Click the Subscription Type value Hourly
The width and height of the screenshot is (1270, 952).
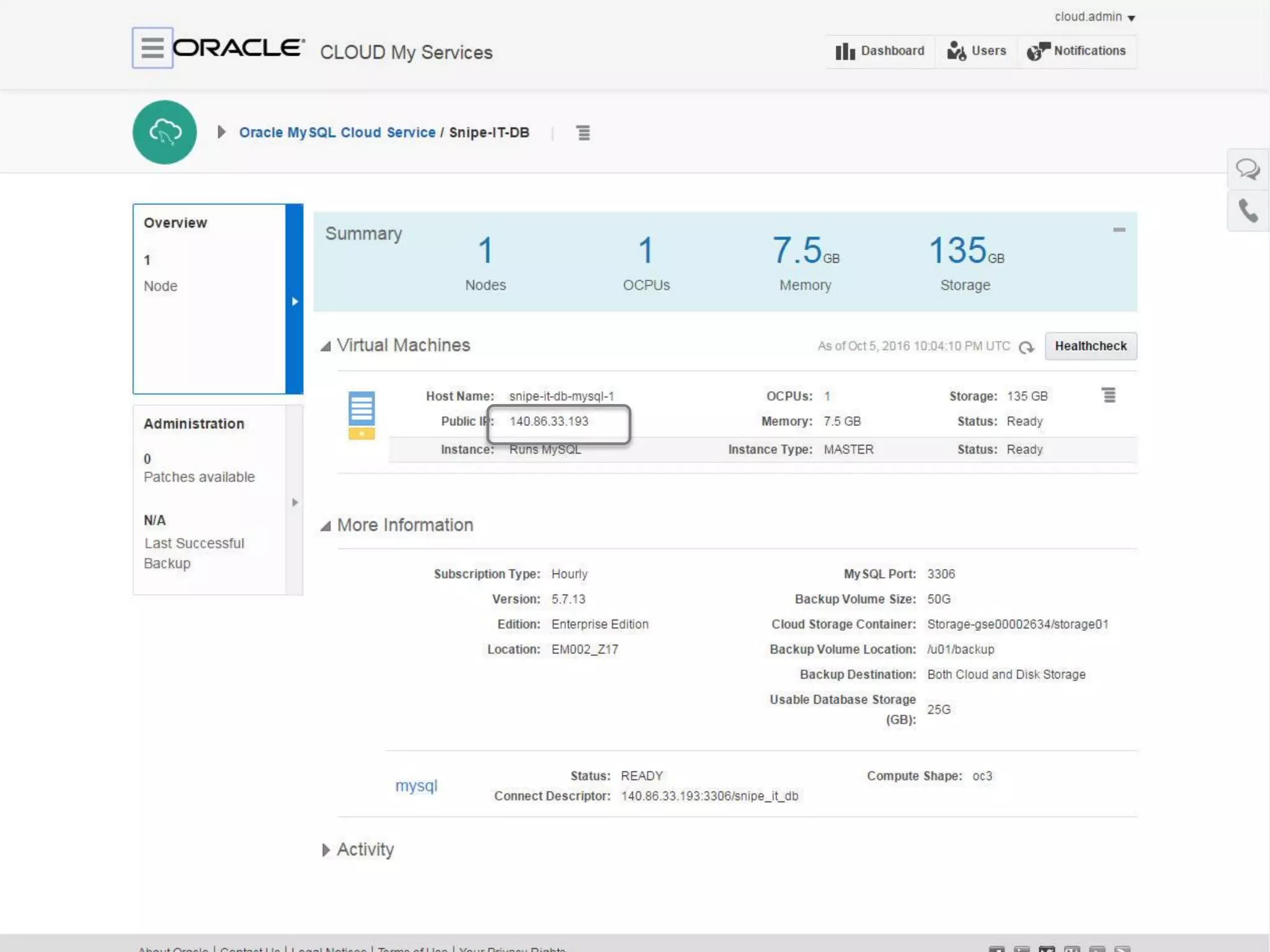(569, 574)
